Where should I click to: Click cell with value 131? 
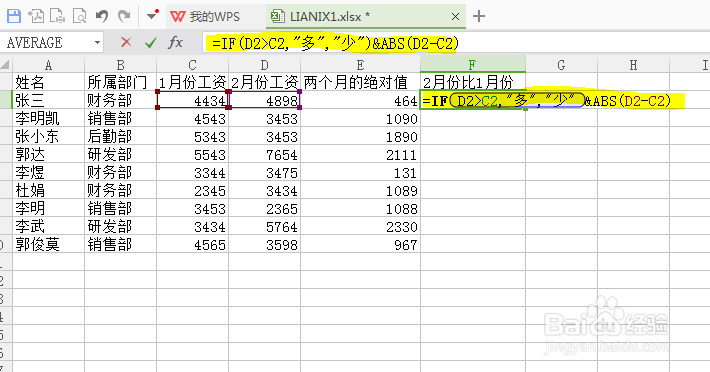tap(360, 172)
